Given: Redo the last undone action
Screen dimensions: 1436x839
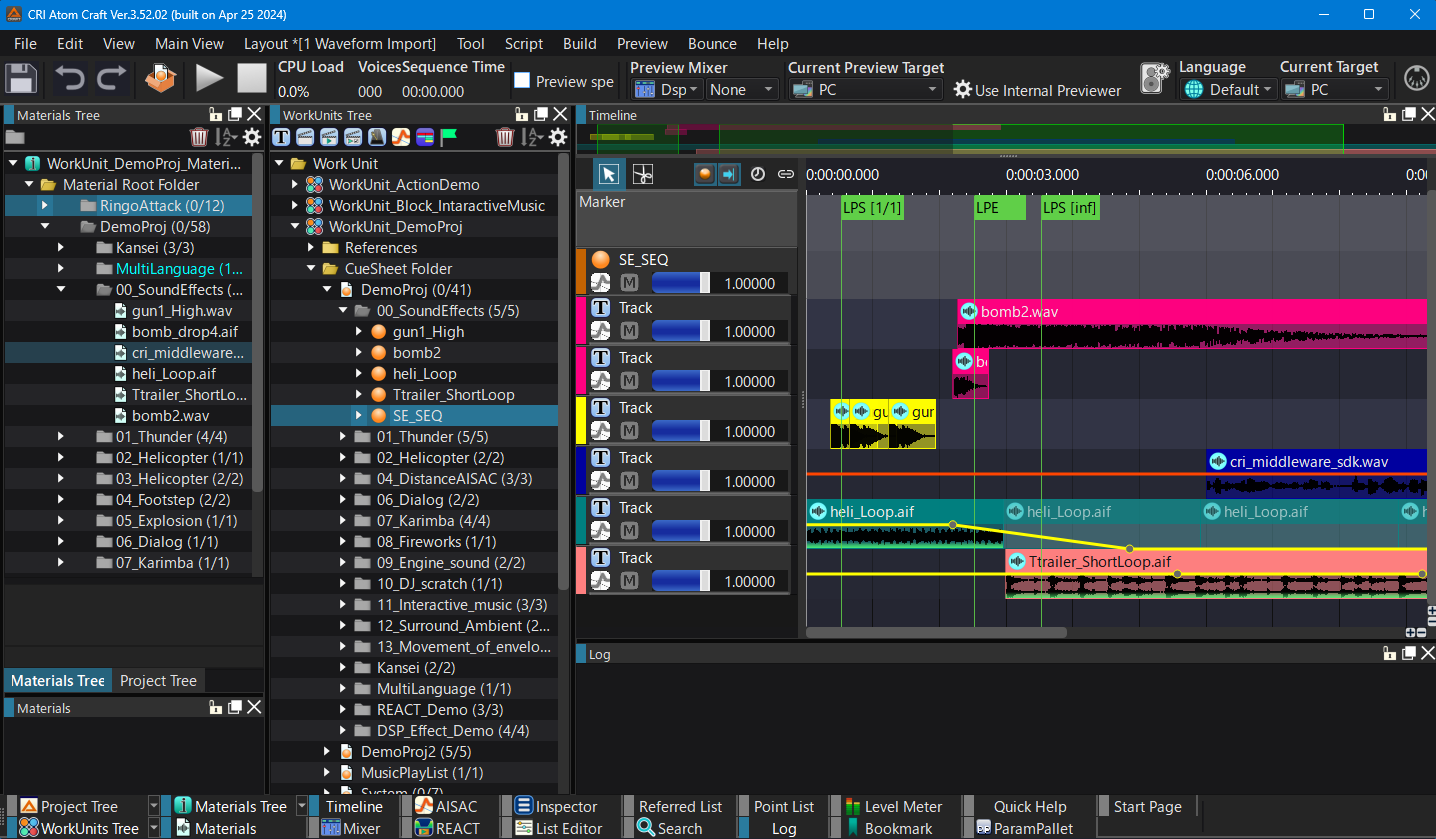Looking at the screenshot, I should pos(111,79).
